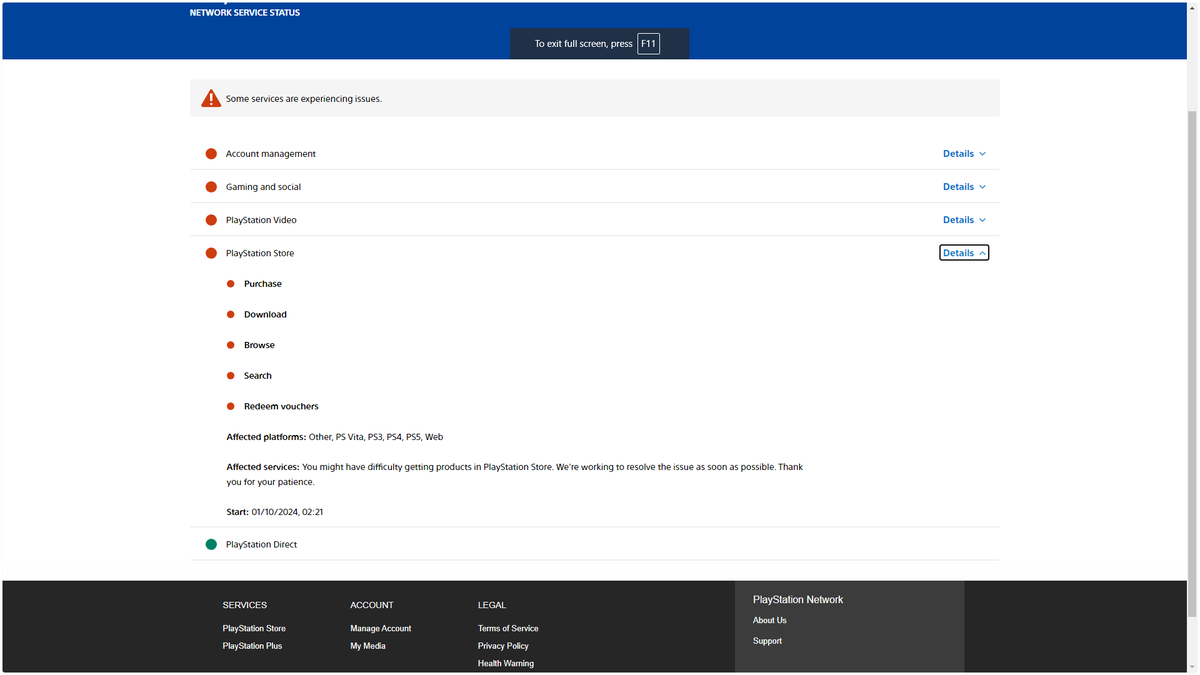Viewport: 1200px width, 675px height.
Task: Click the SERVICES footer heading
Action: 245,605
